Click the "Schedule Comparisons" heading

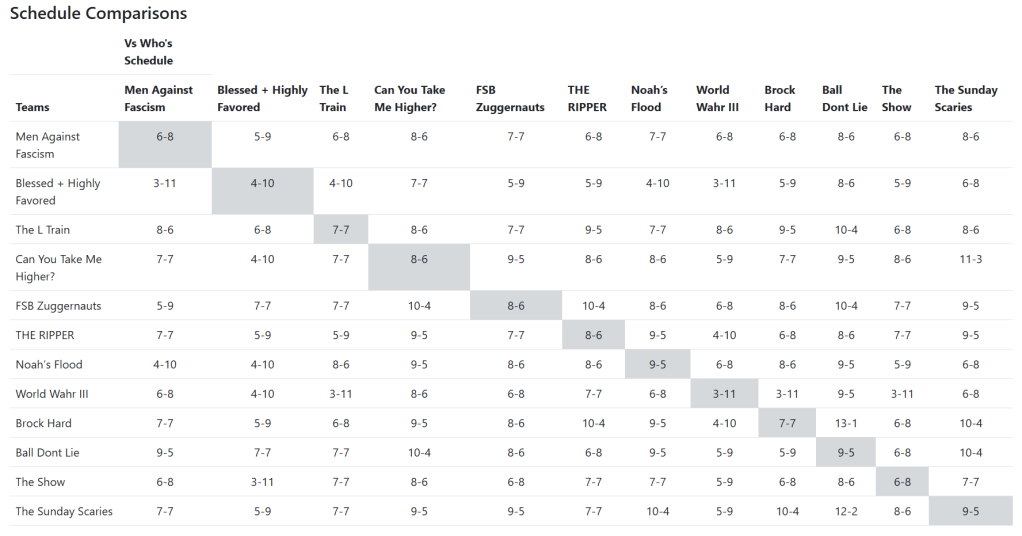coord(98,14)
